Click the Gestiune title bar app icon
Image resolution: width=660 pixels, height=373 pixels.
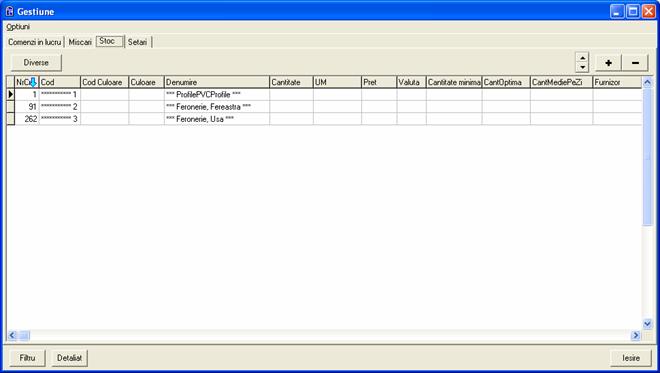pyautogui.click(x=9, y=11)
